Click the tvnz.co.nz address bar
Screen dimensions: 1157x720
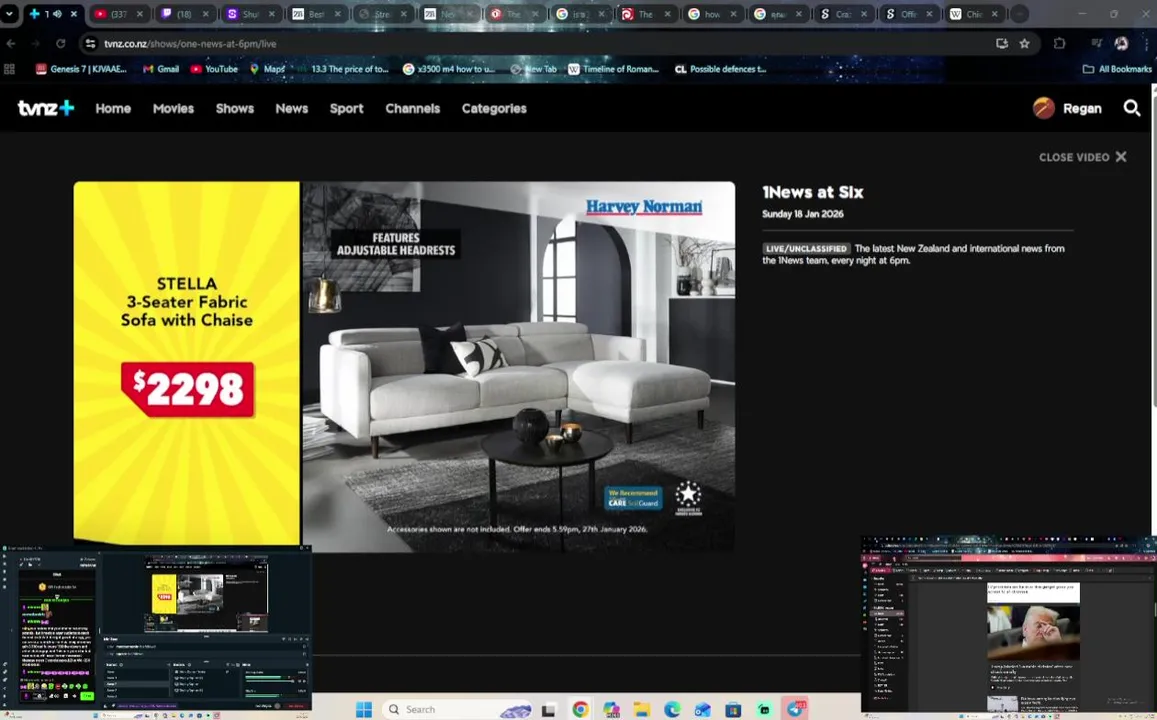click(x=539, y=44)
